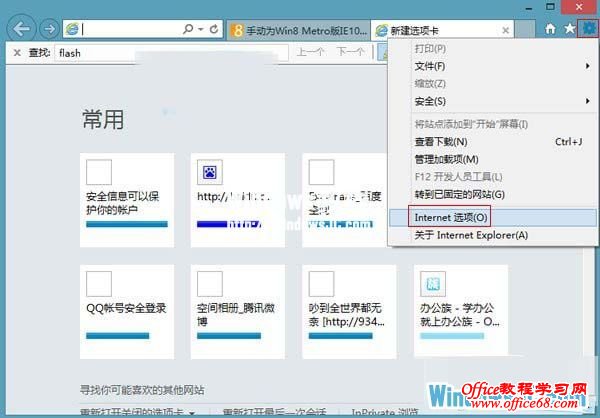
Task: Select 查看下载(N) menu entry
Action: pyautogui.click(x=492, y=142)
